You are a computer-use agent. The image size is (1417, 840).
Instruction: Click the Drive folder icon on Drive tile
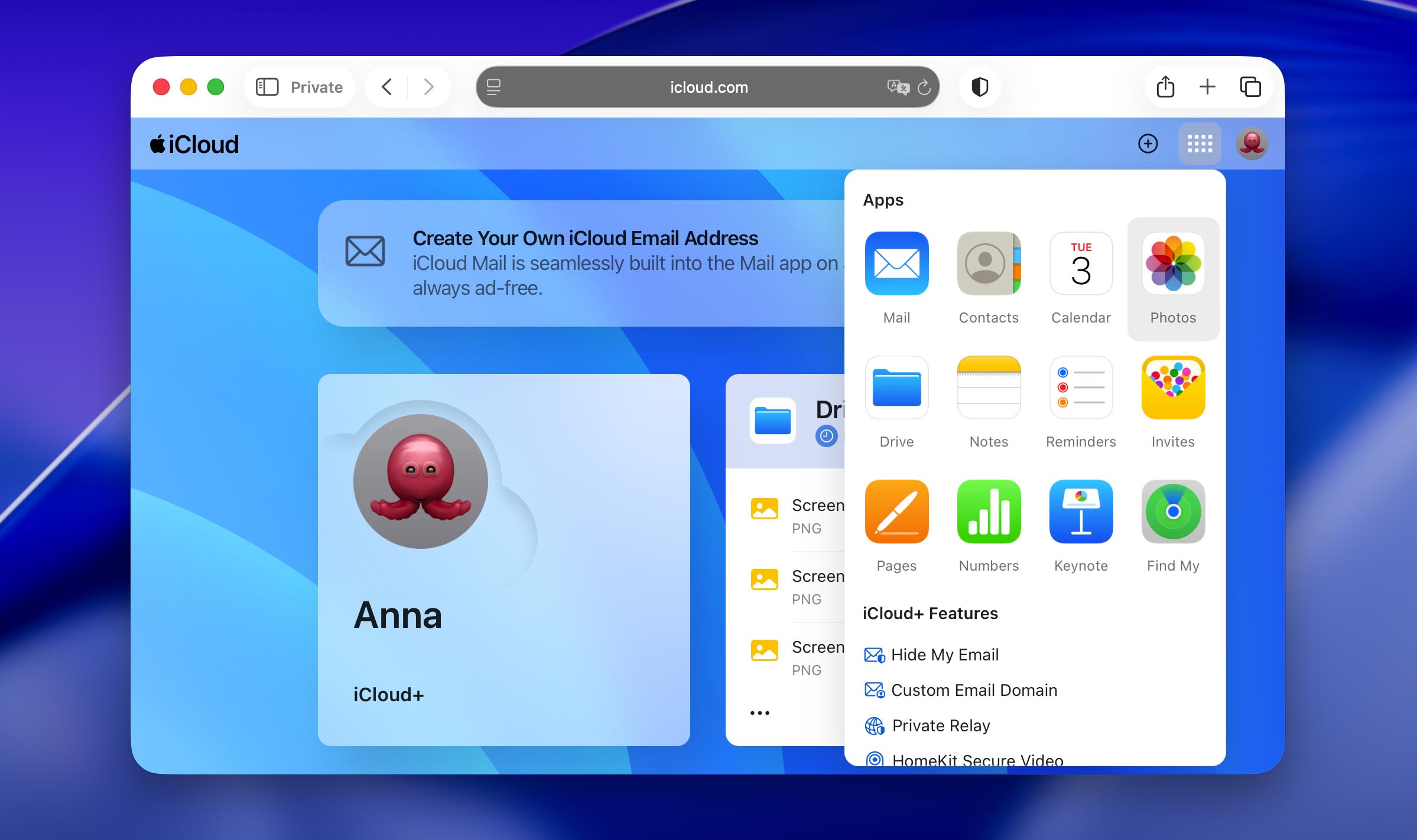point(772,421)
